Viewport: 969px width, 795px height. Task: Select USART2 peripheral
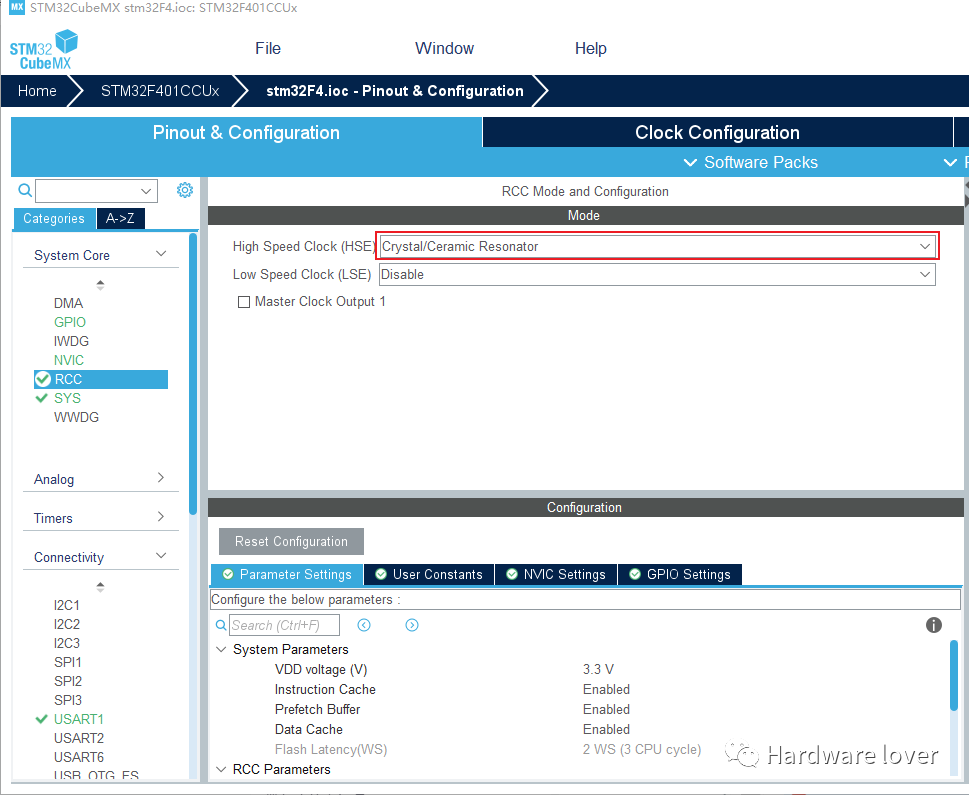click(78, 738)
